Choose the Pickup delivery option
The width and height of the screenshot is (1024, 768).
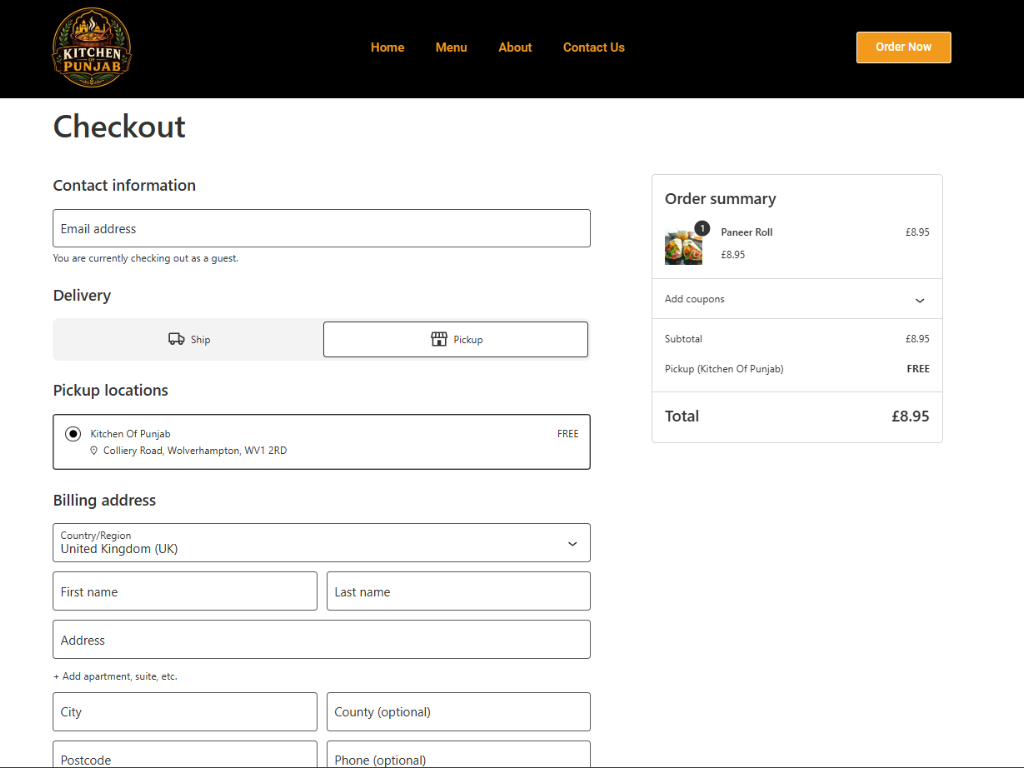tap(456, 340)
